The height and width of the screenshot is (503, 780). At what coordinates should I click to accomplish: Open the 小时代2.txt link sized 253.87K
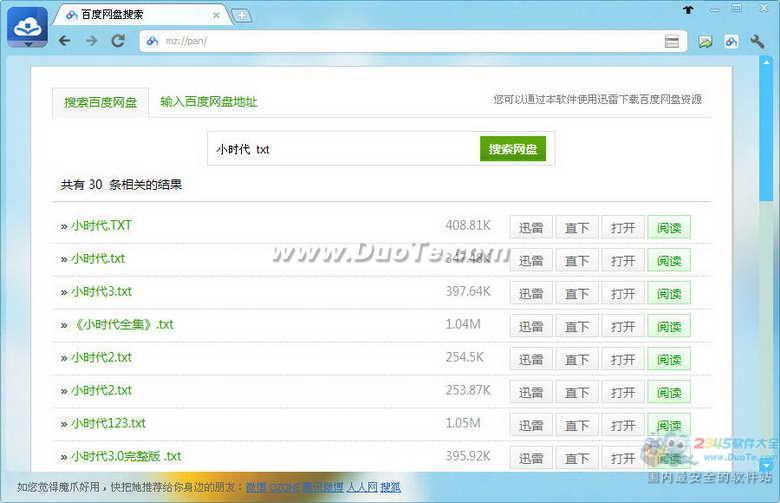click(101, 390)
